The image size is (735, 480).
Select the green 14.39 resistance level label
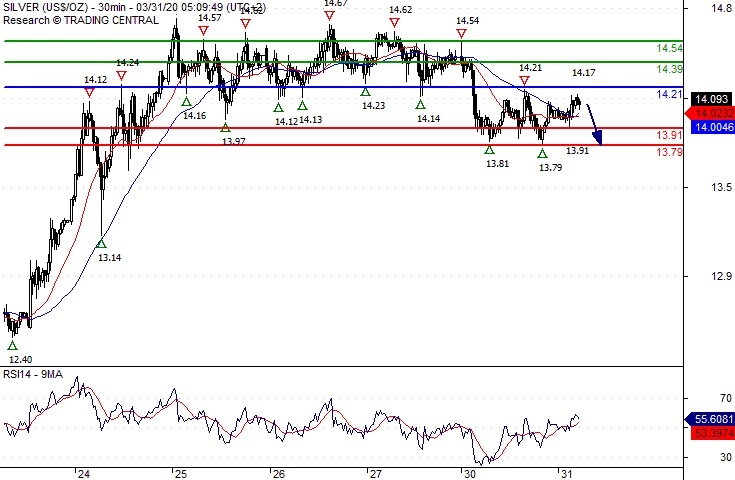670,69
